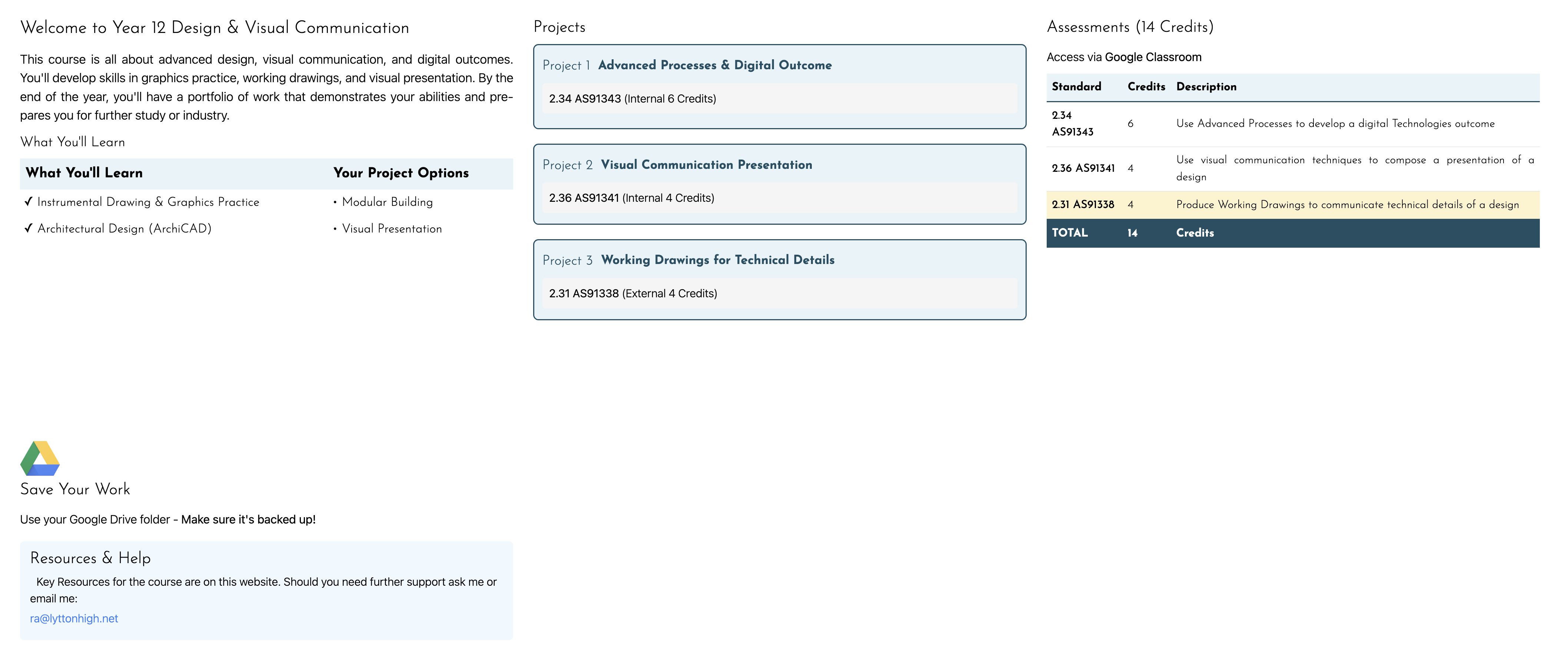Click the Standard column header
Image resolution: width=1568 pixels, height=662 pixels.
[1076, 86]
